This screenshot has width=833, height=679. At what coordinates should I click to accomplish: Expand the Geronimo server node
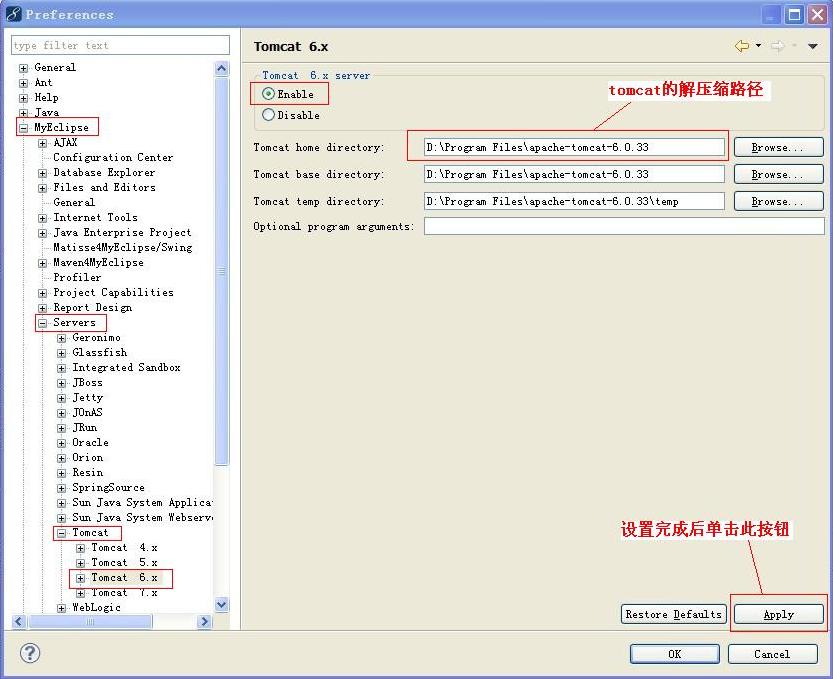click(62, 338)
